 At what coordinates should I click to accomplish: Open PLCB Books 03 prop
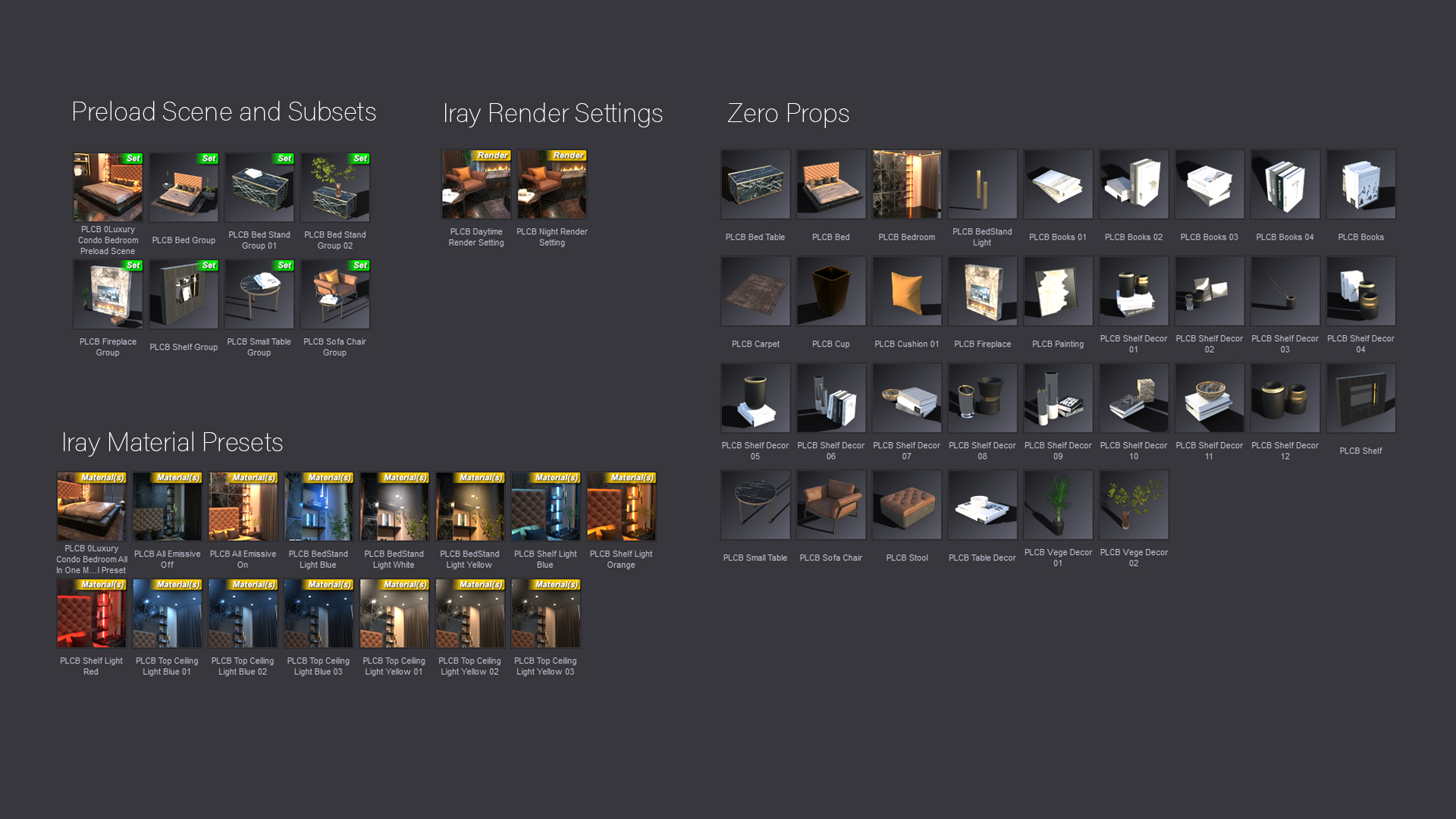(x=1210, y=184)
